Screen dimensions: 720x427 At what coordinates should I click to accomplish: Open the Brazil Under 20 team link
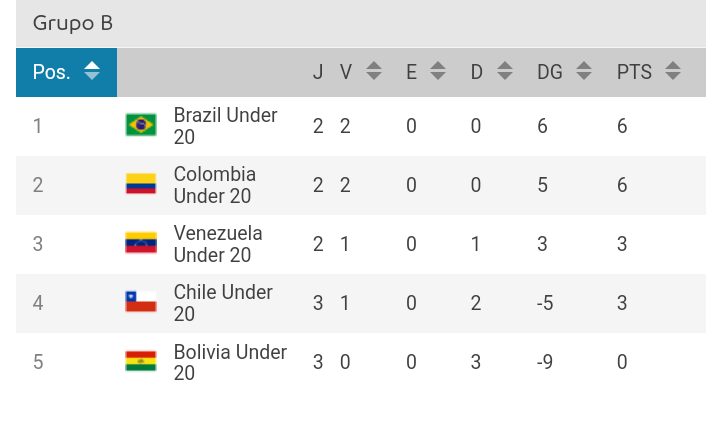225,126
